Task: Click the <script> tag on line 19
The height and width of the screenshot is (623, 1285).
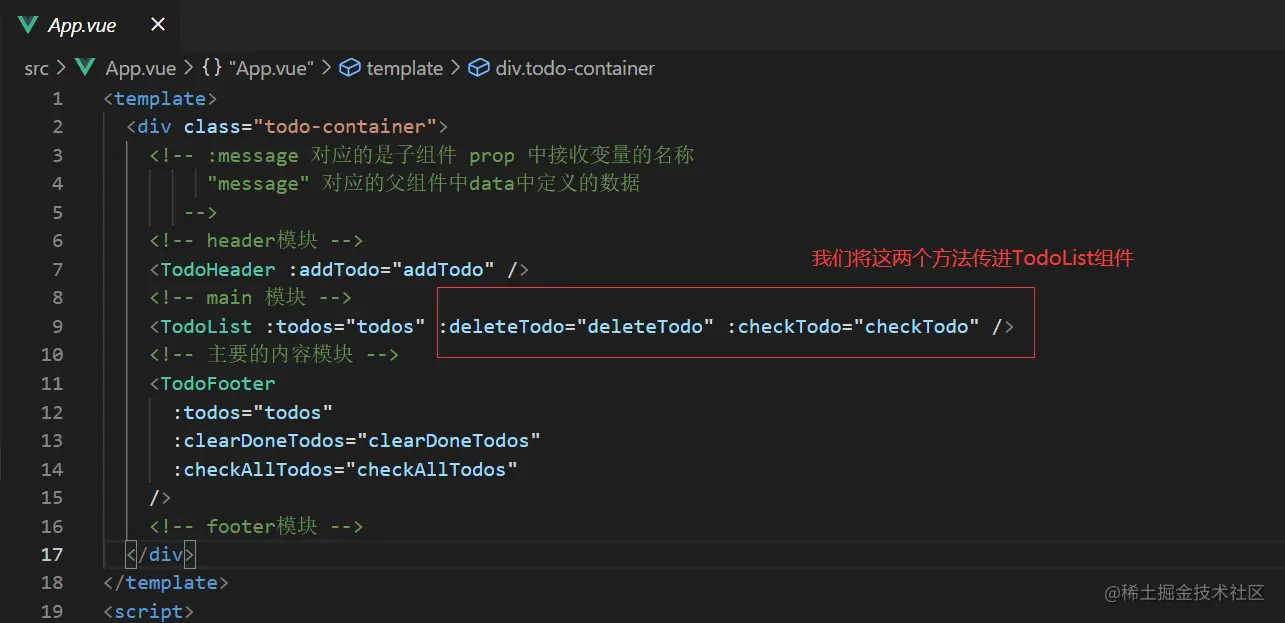Action: point(149,611)
